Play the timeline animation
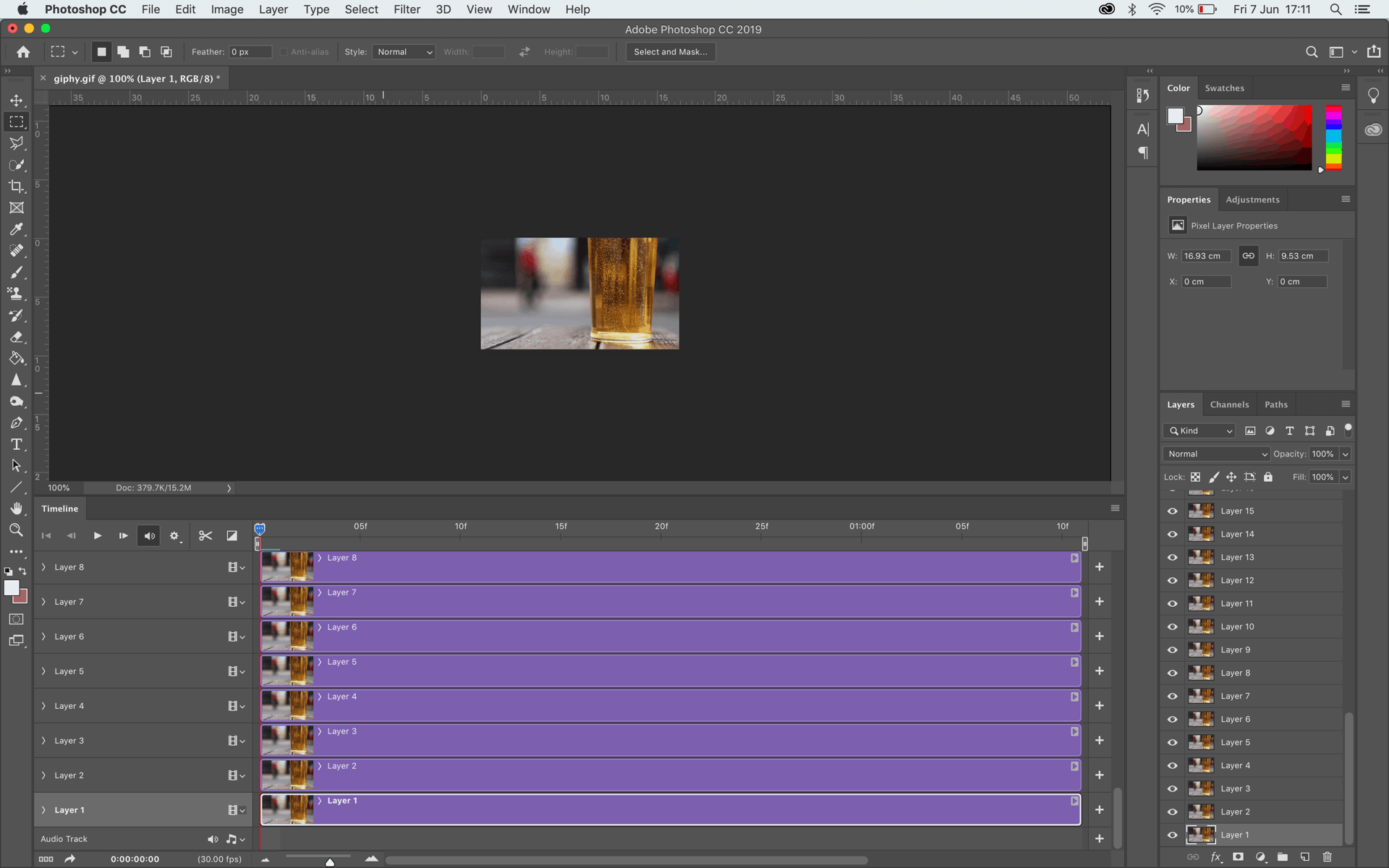The height and width of the screenshot is (868, 1389). point(98,536)
